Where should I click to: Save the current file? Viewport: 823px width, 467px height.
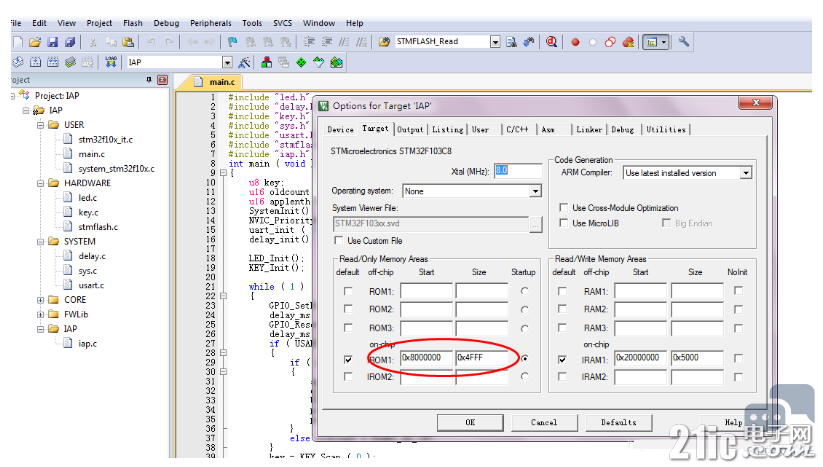pos(52,42)
